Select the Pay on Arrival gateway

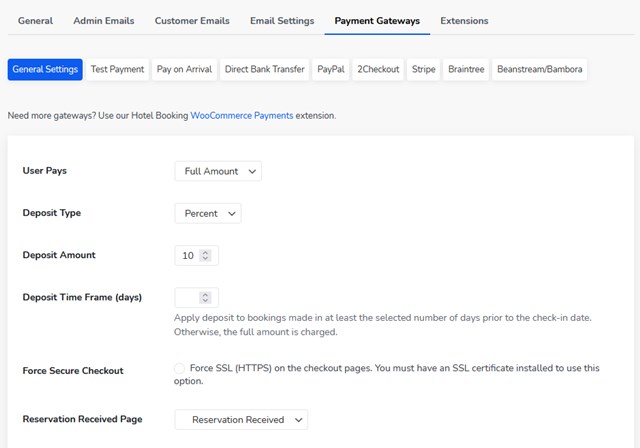184,69
